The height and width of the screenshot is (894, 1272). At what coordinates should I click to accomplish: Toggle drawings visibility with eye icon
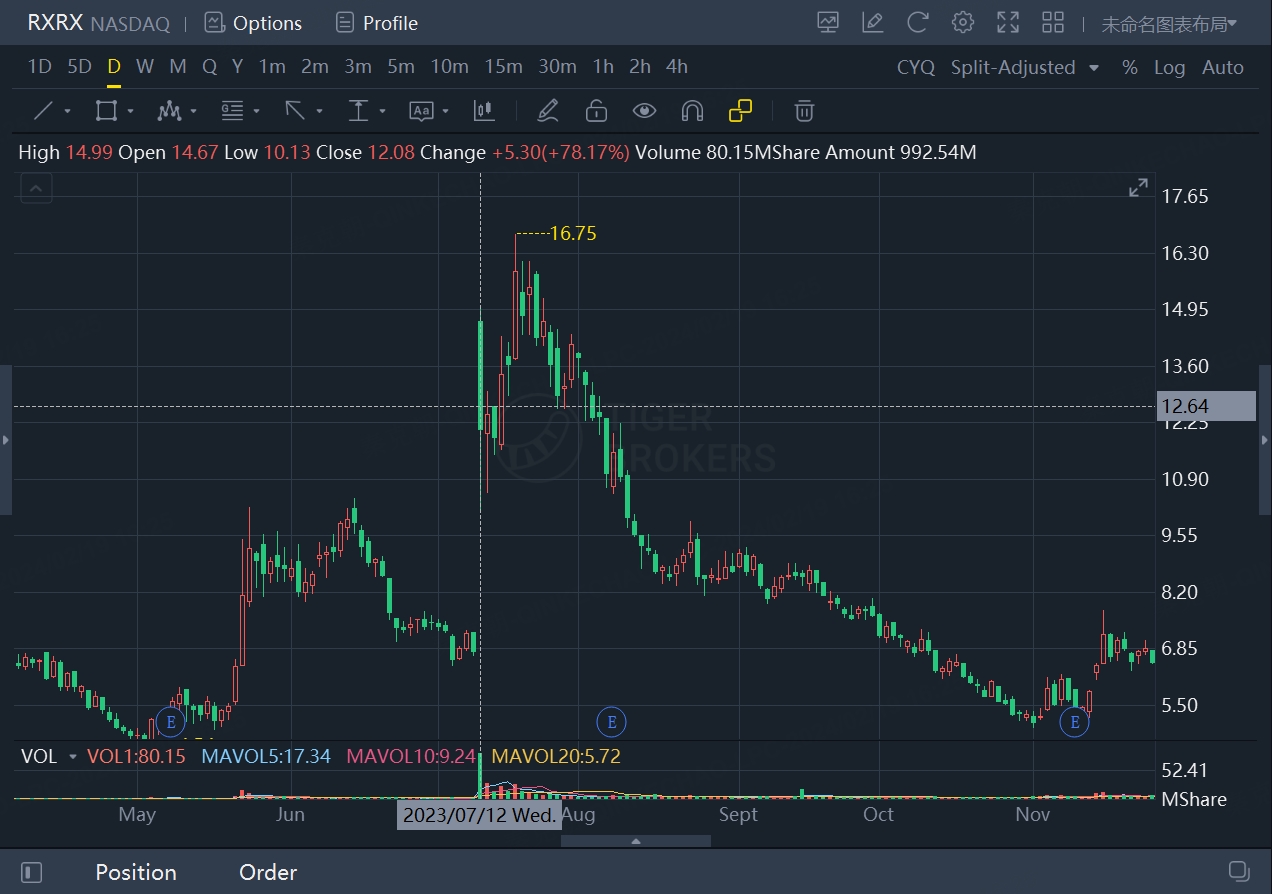(644, 111)
